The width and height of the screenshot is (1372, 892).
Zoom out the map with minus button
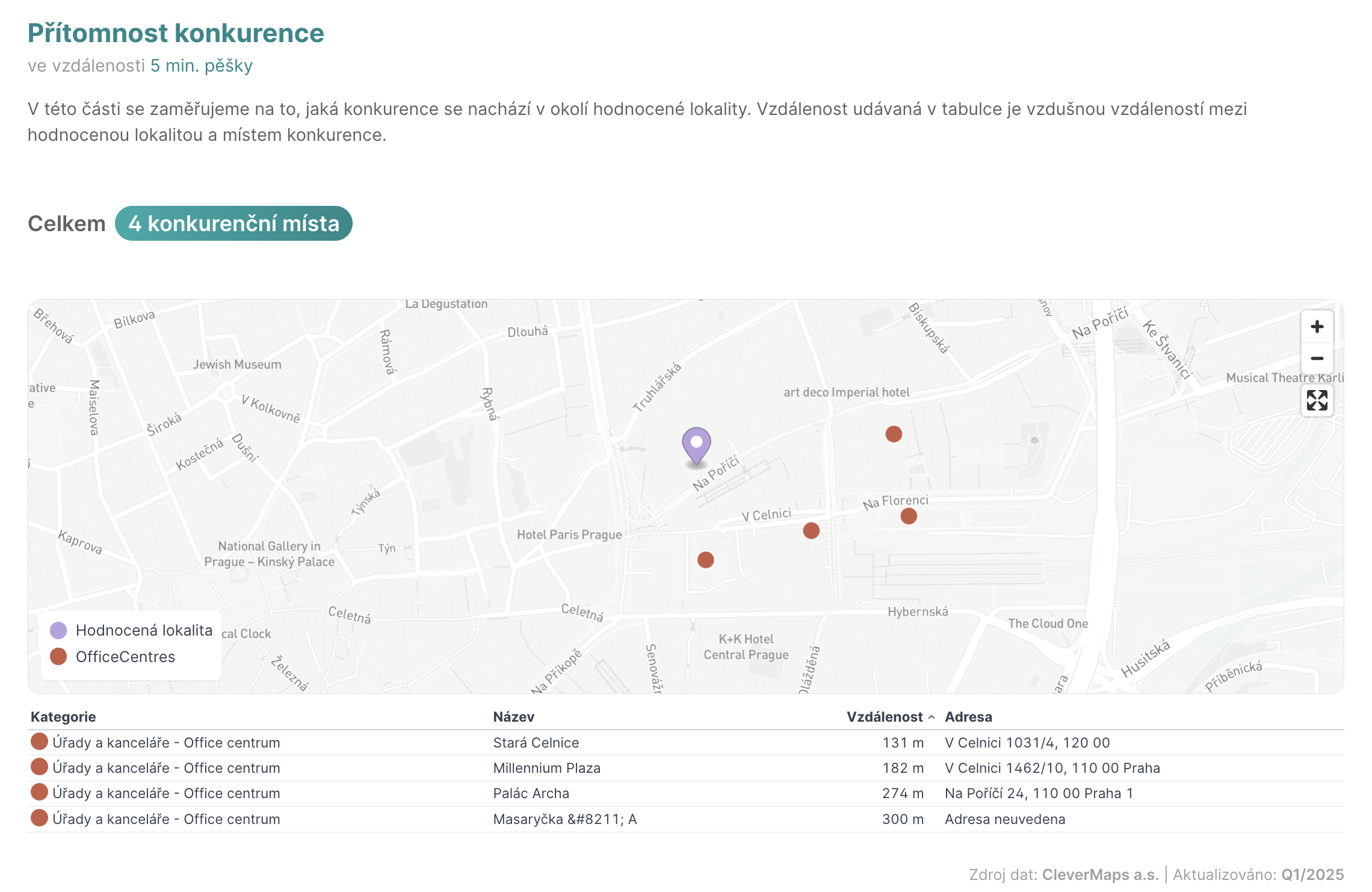1317,359
